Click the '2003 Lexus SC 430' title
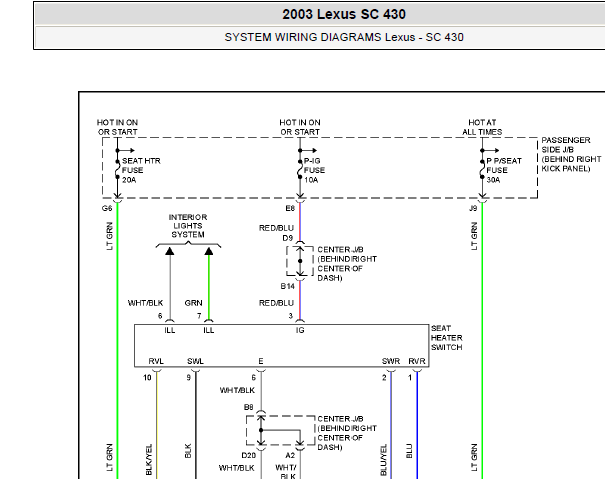Viewport: 605px width, 479px height. 344,14
